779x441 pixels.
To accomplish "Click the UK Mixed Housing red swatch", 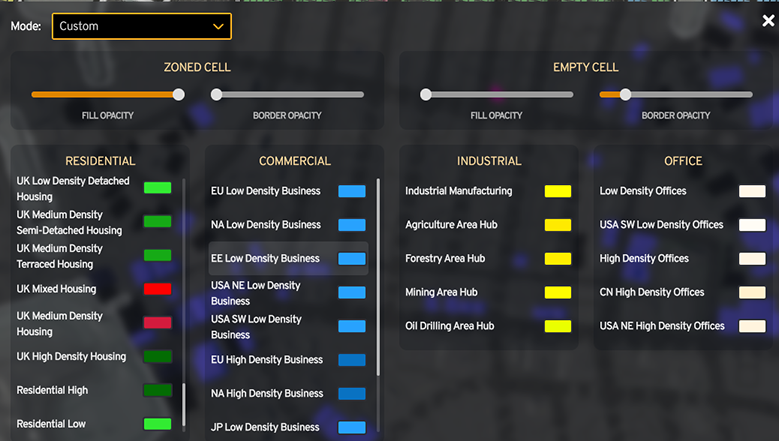I will pyautogui.click(x=157, y=289).
